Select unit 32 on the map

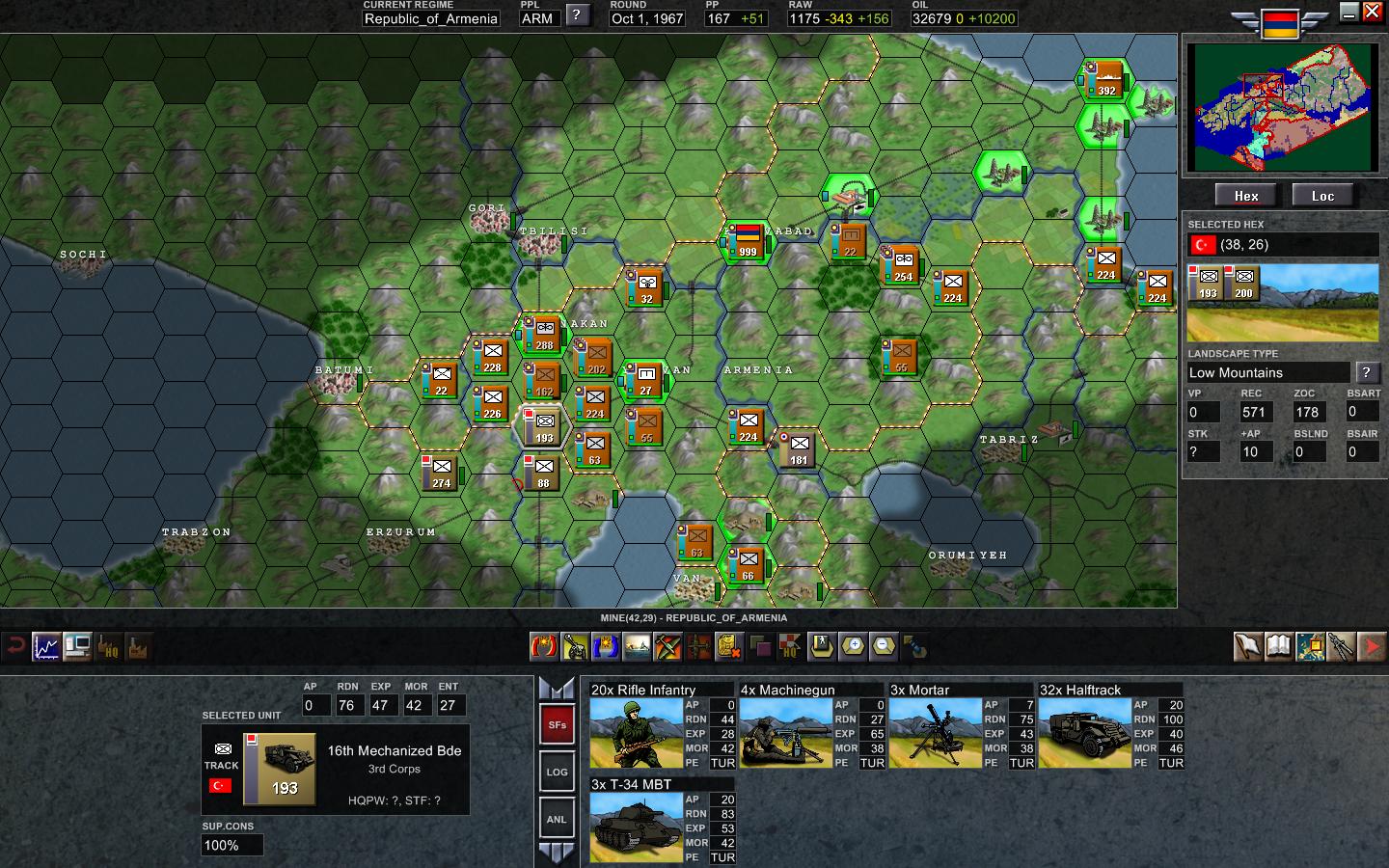pos(646,286)
